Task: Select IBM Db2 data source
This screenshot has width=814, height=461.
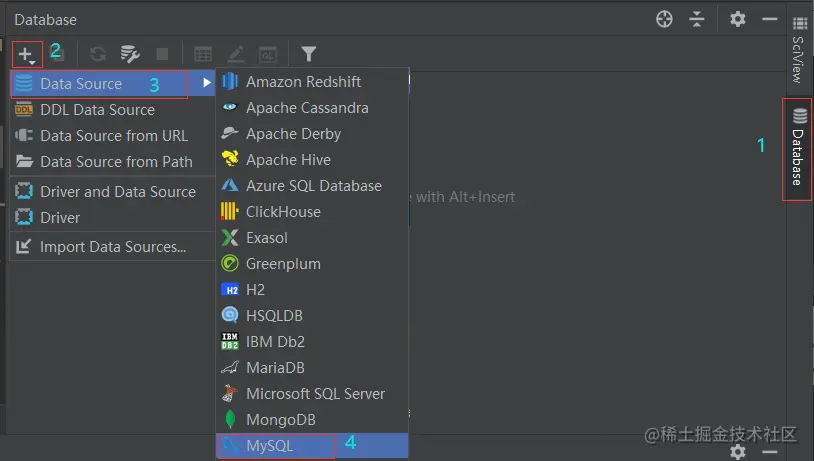Action: click(312, 341)
